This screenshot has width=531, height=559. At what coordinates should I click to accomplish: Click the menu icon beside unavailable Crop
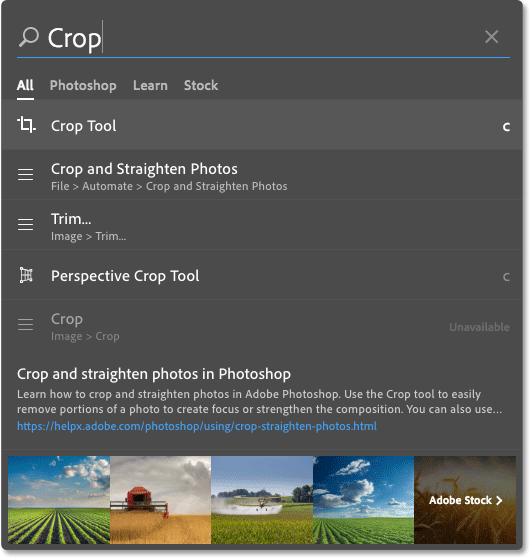[x=26, y=325]
